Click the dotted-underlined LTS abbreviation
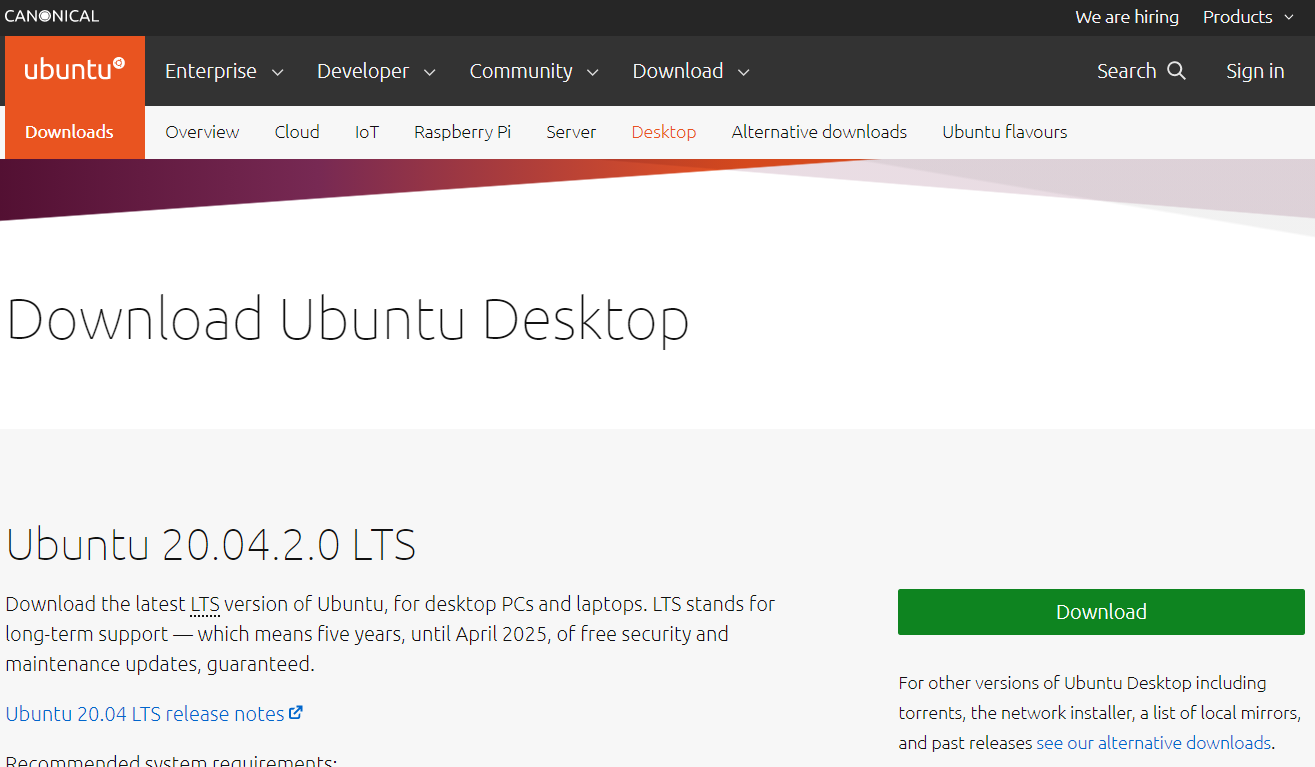The width and height of the screenshot is (1315, 767). tap(205, 604)
